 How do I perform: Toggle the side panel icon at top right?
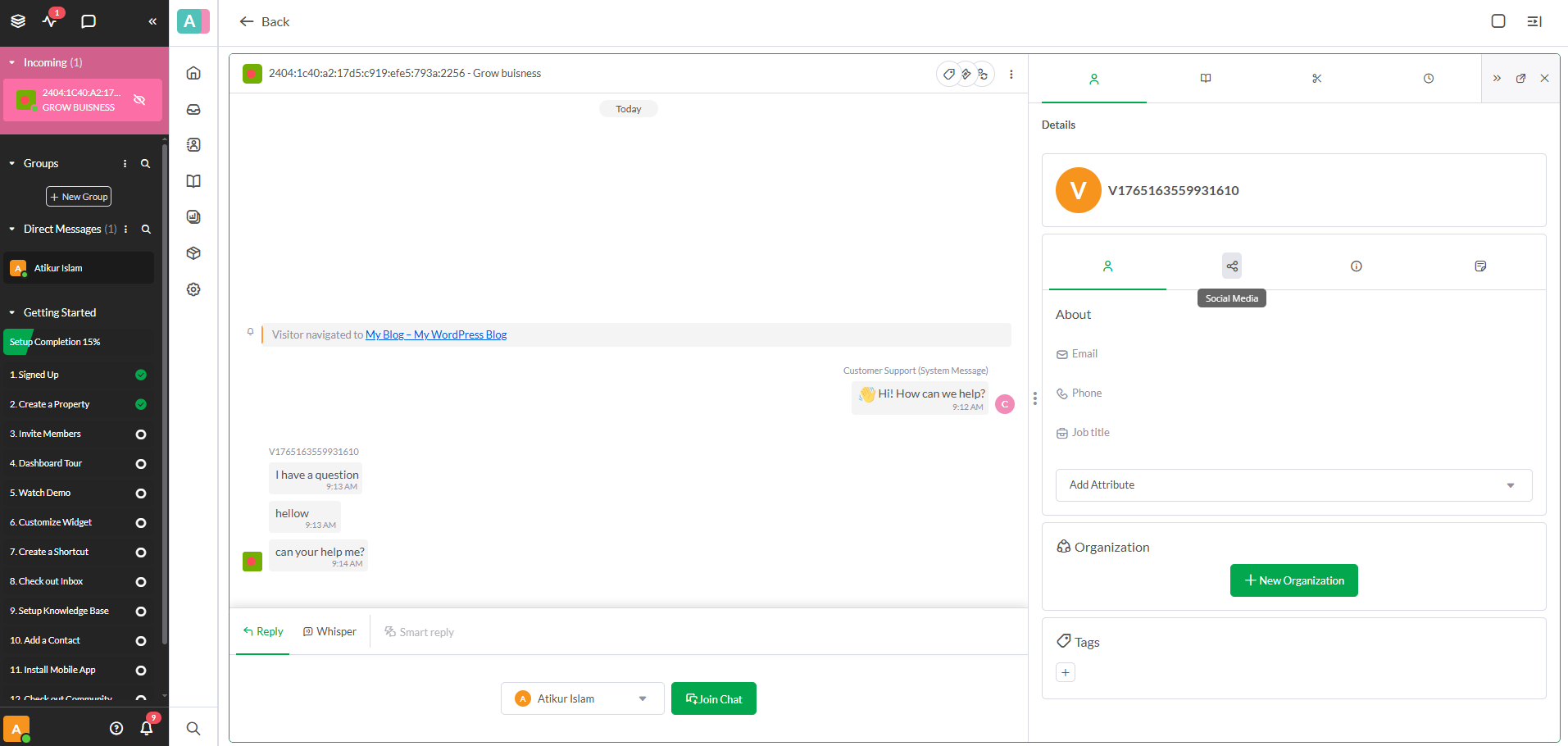1535,21
